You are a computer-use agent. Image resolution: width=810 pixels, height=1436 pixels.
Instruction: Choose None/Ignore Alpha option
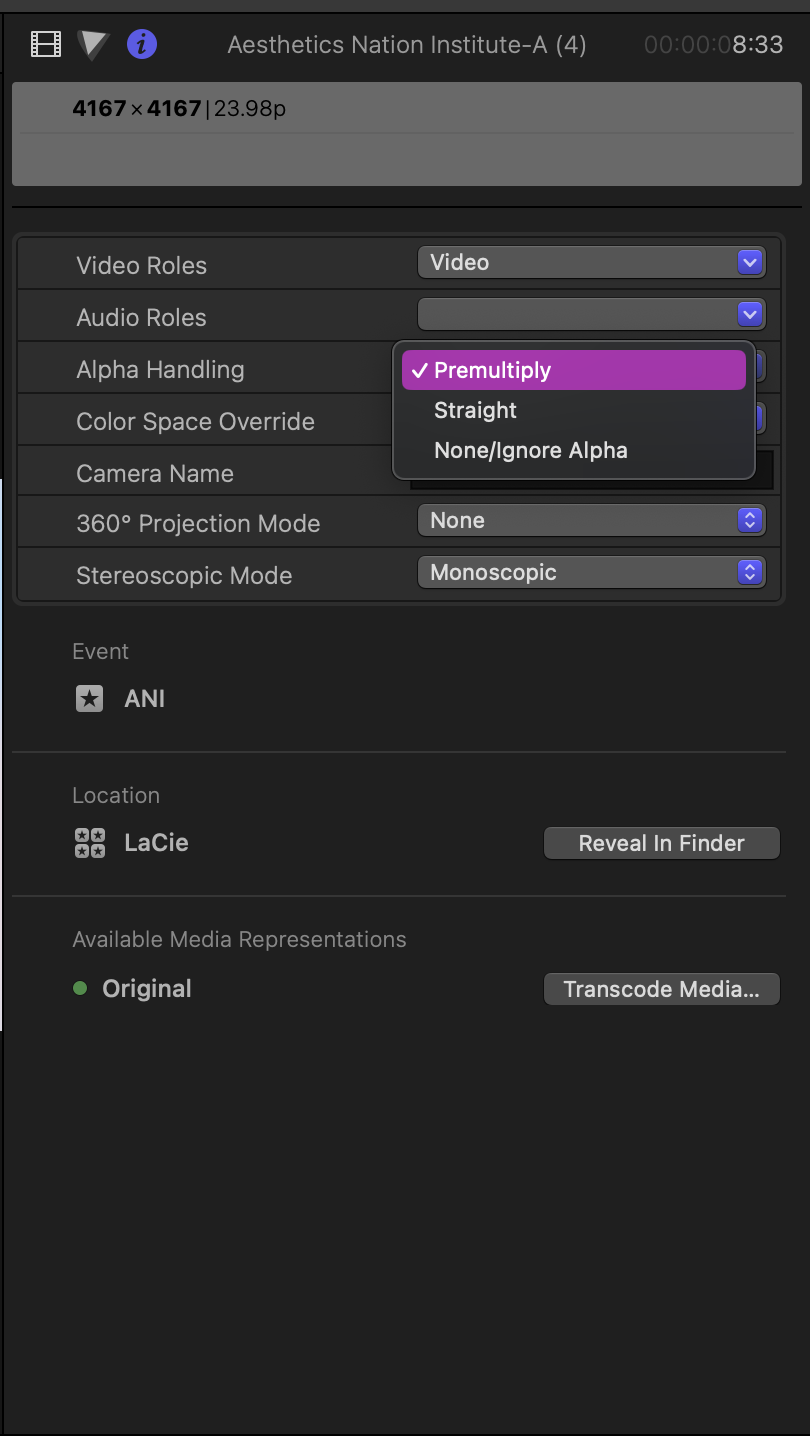(531, 450)
